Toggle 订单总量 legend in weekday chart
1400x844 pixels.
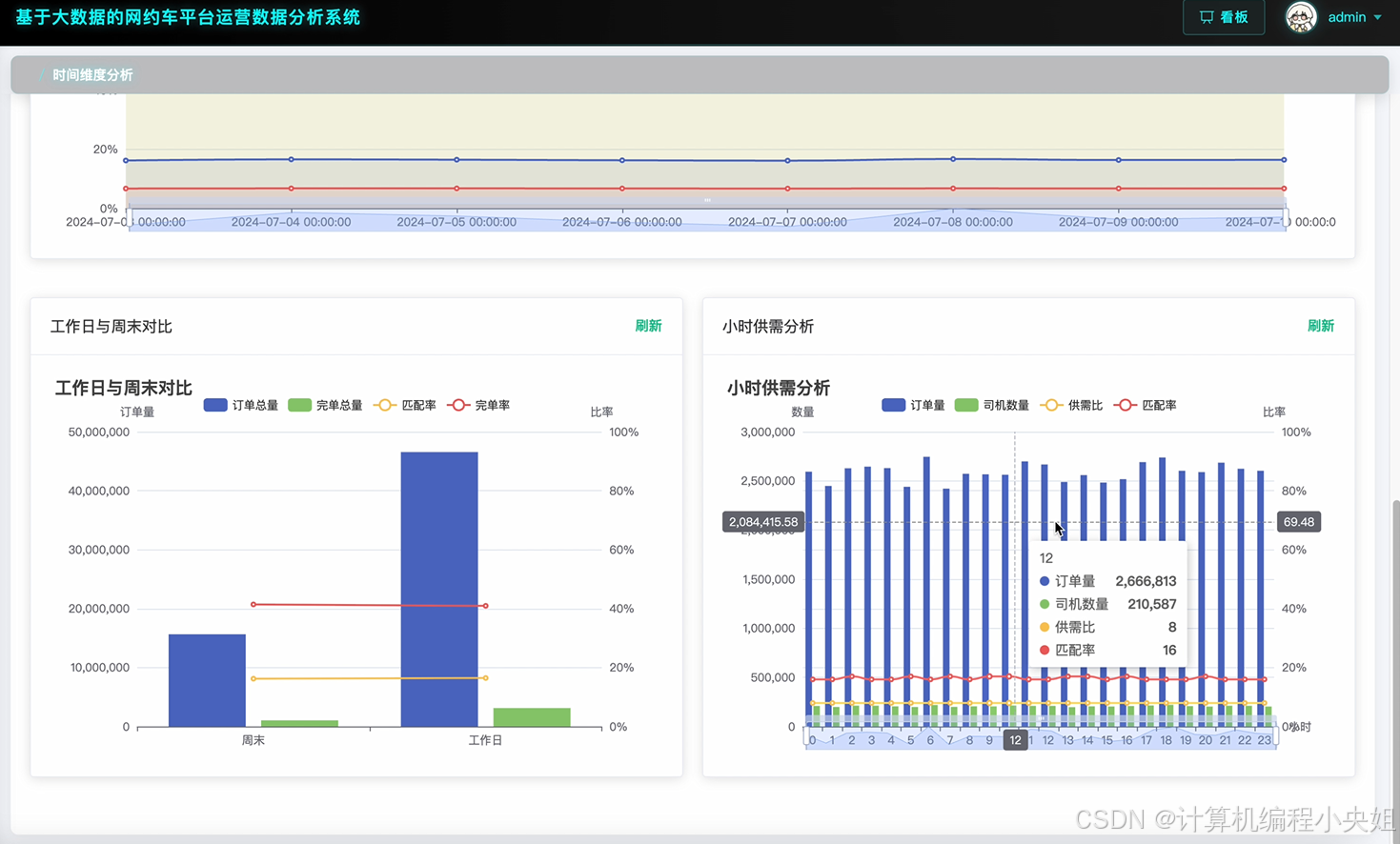click(x=241, y=405)
